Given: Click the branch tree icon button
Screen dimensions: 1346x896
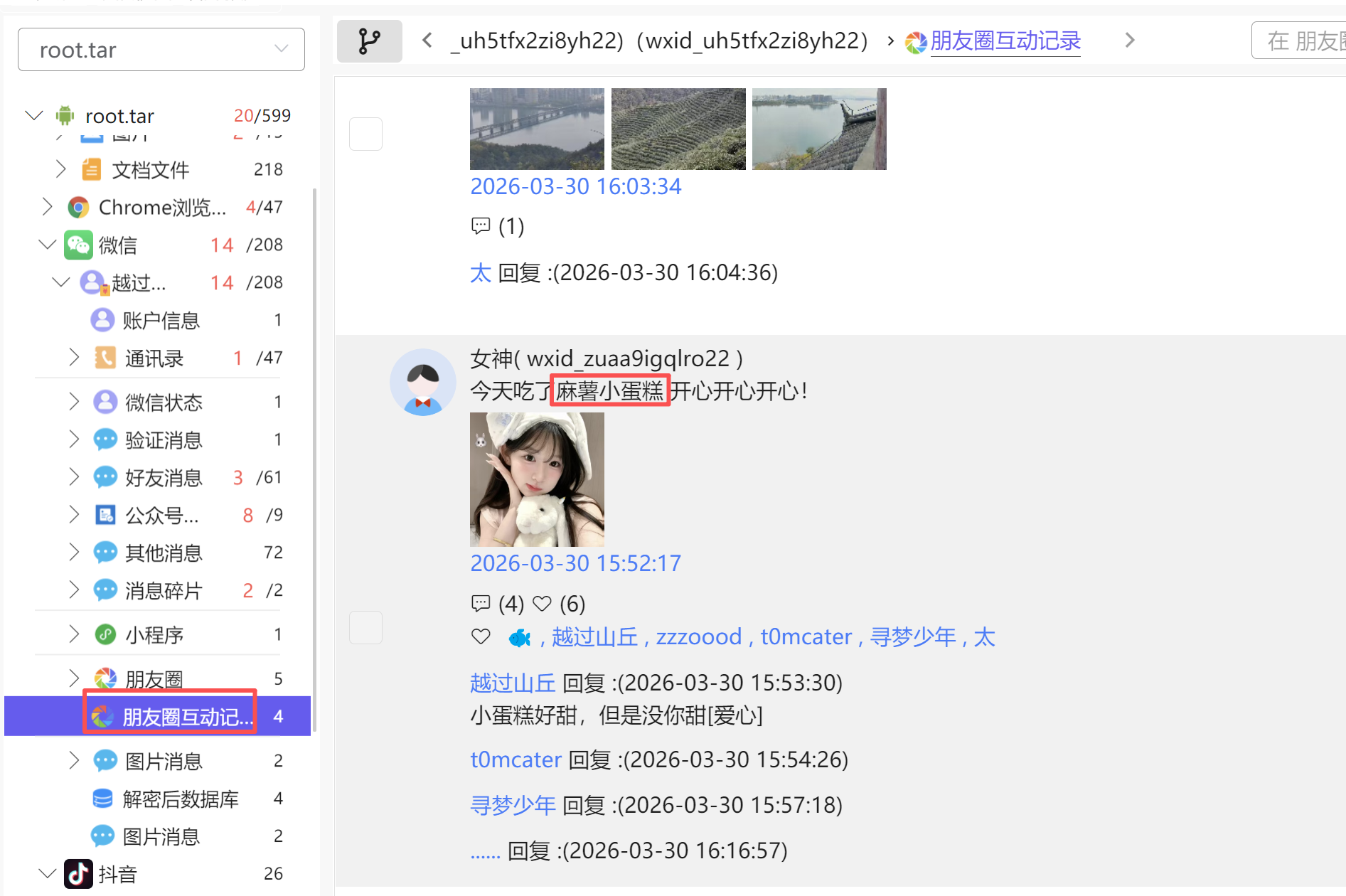Looking at the screenshot, I should pyautogui.click(x=369, y=41).
